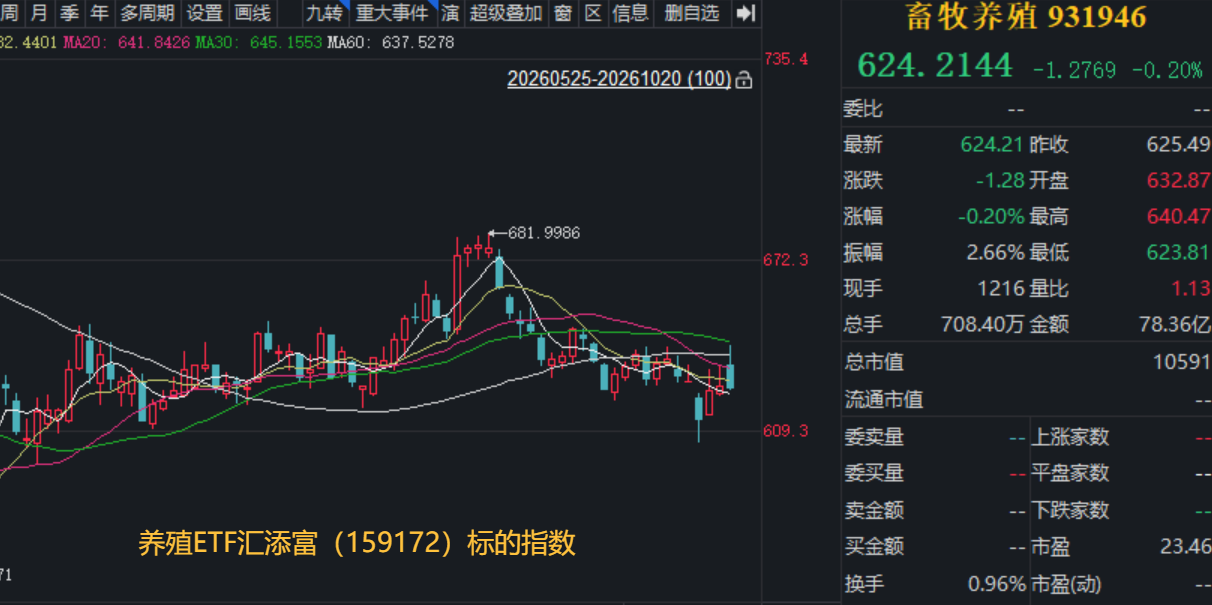Click the 最高 high value 640.47
Image resolution: width=1212 pixels, height=605 pixels.
point(1178,216)
